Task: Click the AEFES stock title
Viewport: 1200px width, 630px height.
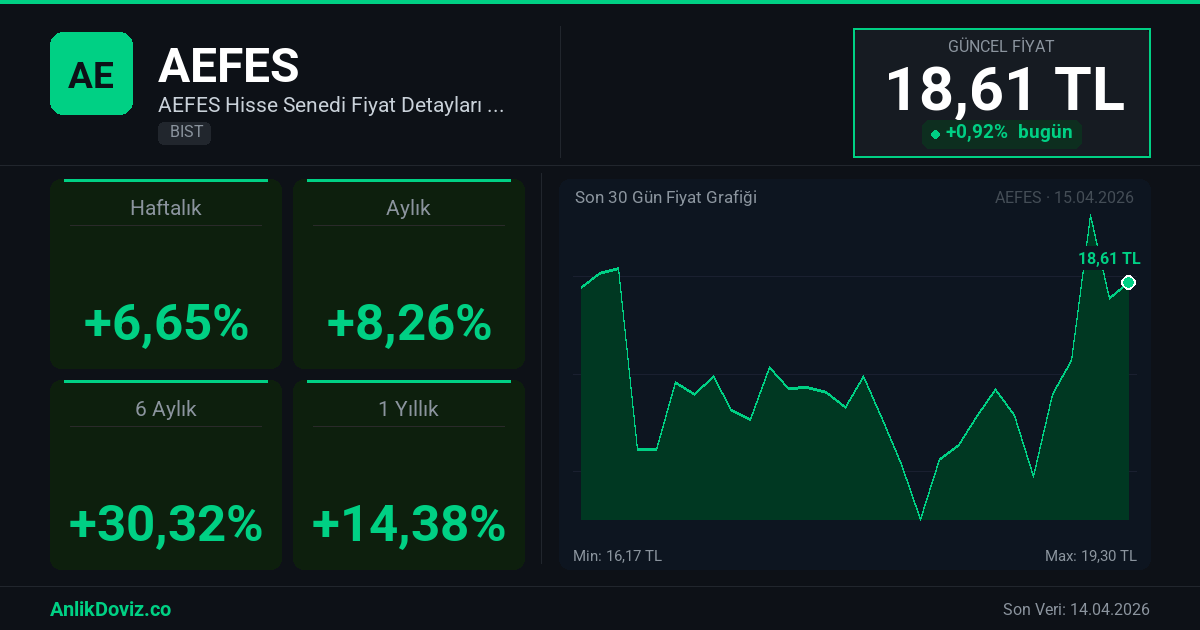Action: (x=228, y=66)
